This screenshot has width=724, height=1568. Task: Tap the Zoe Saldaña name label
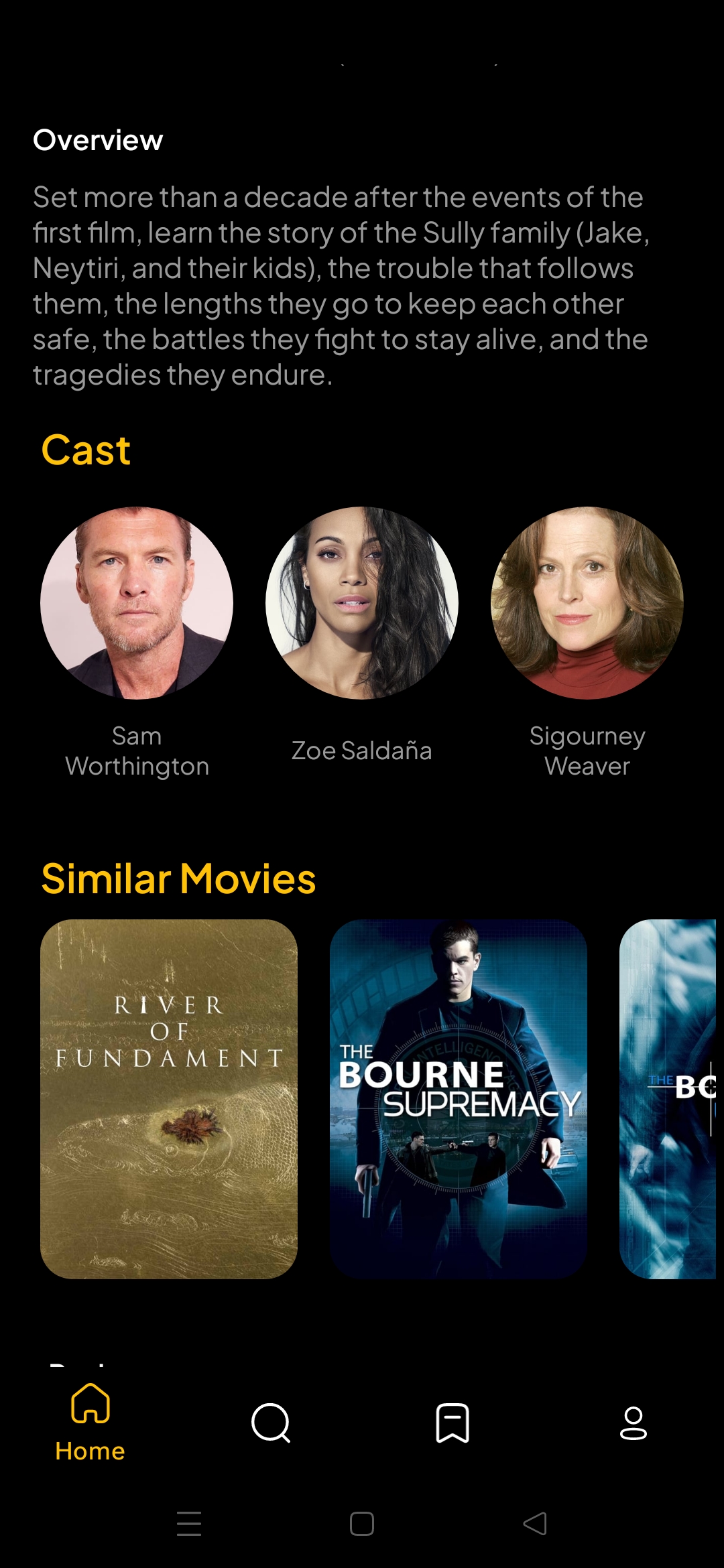pos(362,750)
